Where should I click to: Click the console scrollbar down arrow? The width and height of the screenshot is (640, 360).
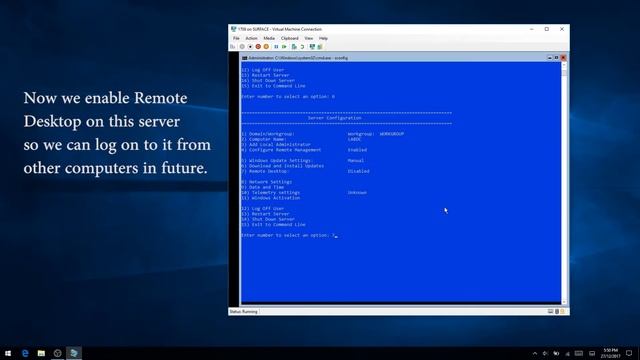pos(564,302)
